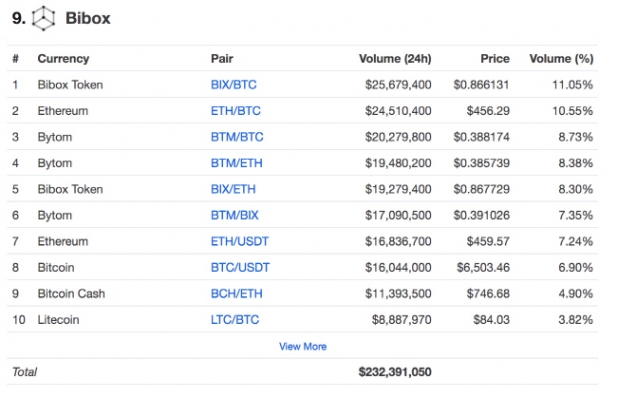Click the BIX/ETH pair link
617x398 pixels.
(x=233, y=189)
